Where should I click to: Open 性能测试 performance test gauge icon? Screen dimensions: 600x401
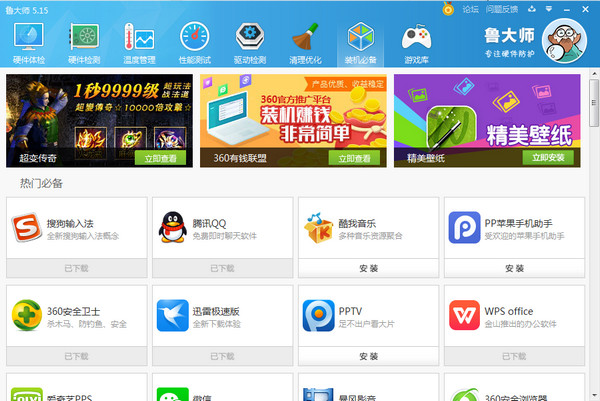click(194, 42)
